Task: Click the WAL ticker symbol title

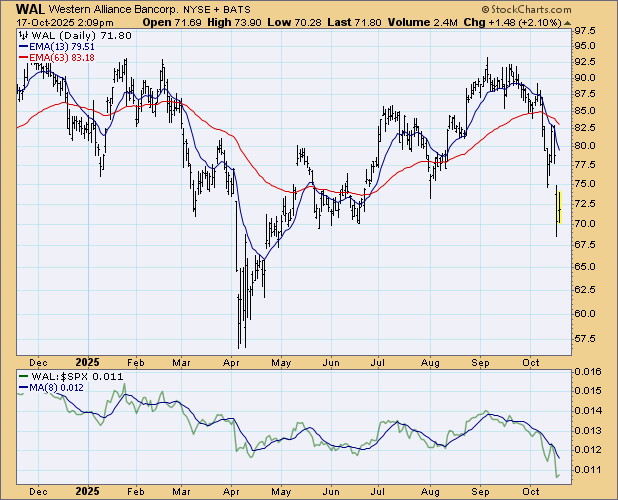Action: coord(30,9)
